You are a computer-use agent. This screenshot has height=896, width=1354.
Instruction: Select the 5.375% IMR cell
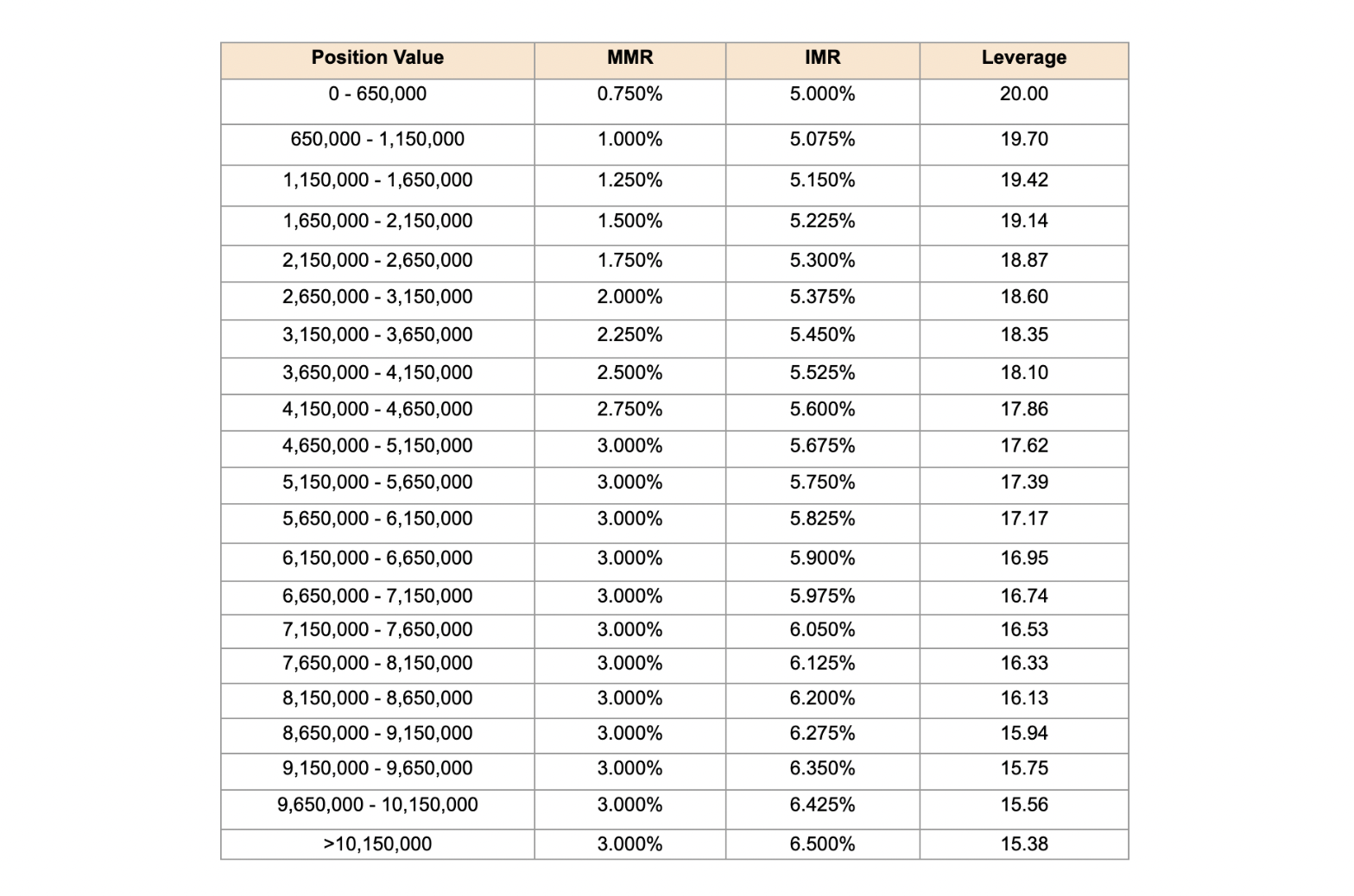822,297
